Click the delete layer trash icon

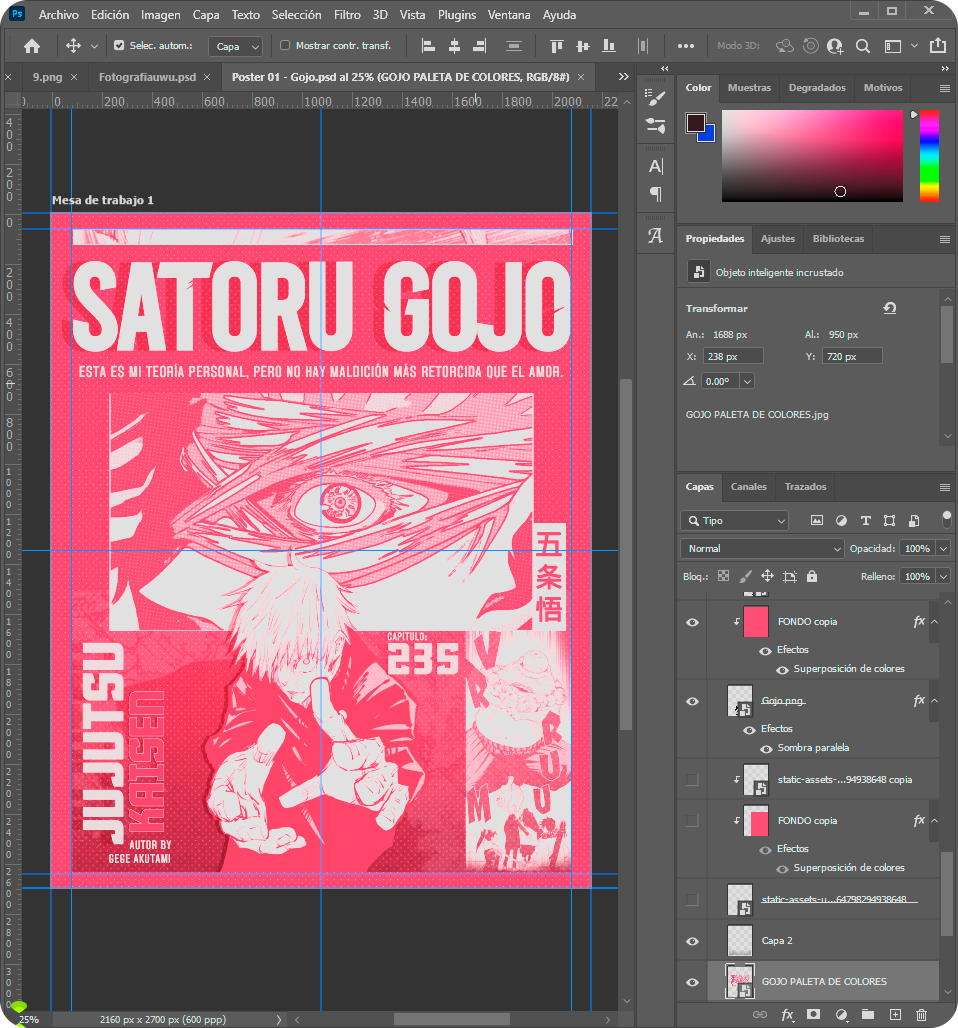tap(921, 1014)
